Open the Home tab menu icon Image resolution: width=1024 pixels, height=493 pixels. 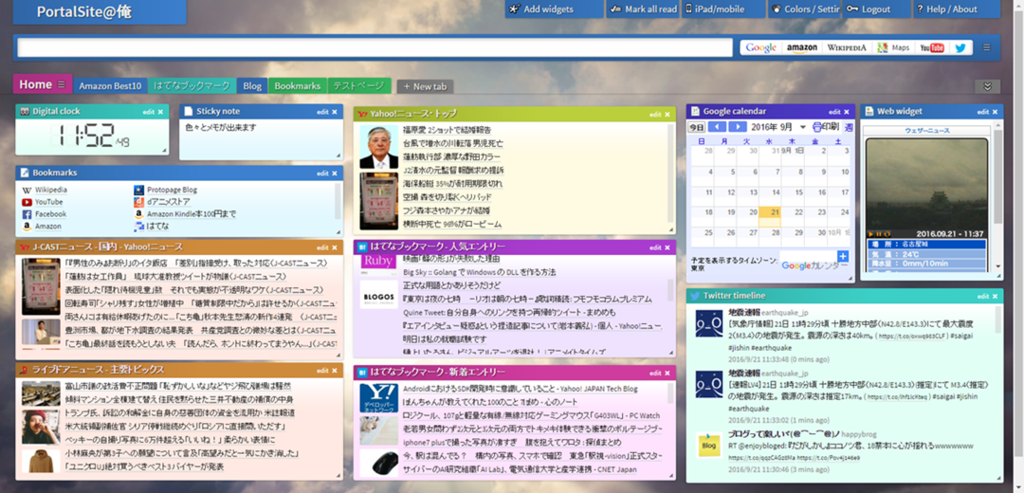click(x=61, y=85)
